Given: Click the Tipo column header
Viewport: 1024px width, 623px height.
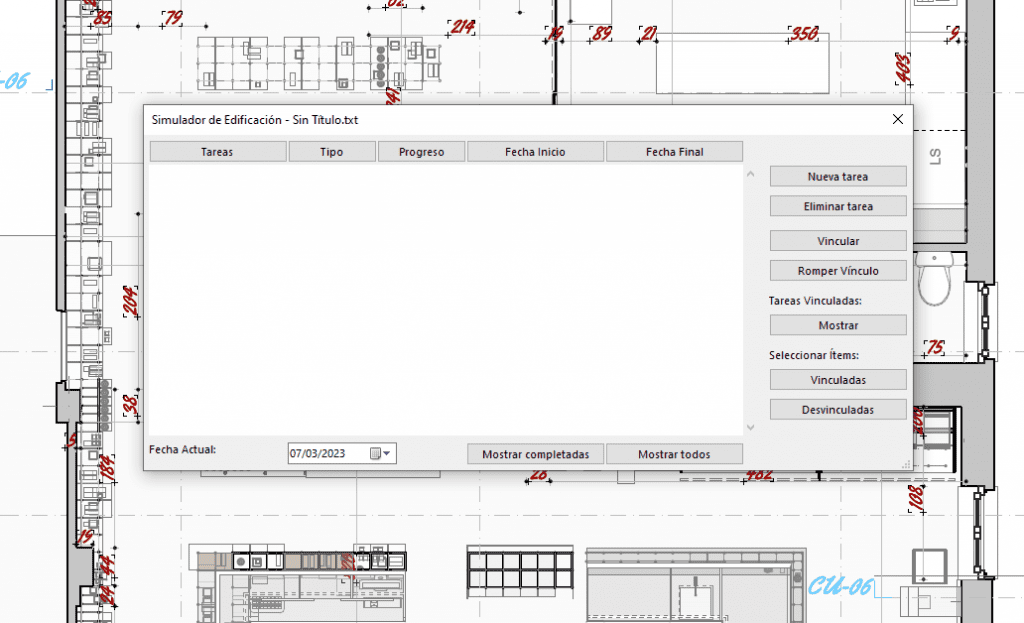Looking at the screenshot, I should [331, 152].
